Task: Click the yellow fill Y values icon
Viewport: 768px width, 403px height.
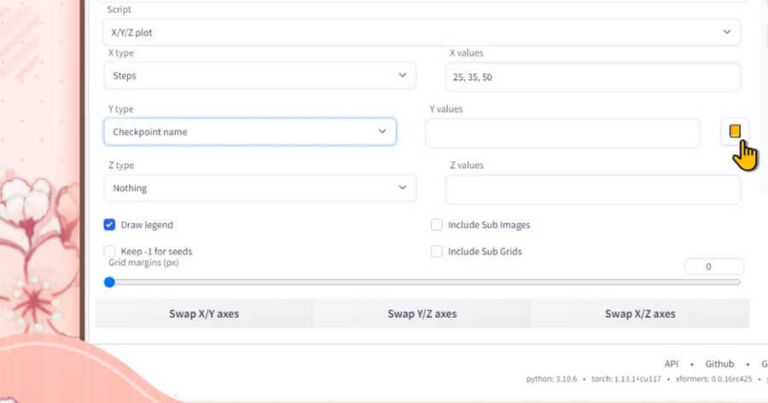Action: tap(735, 131)
